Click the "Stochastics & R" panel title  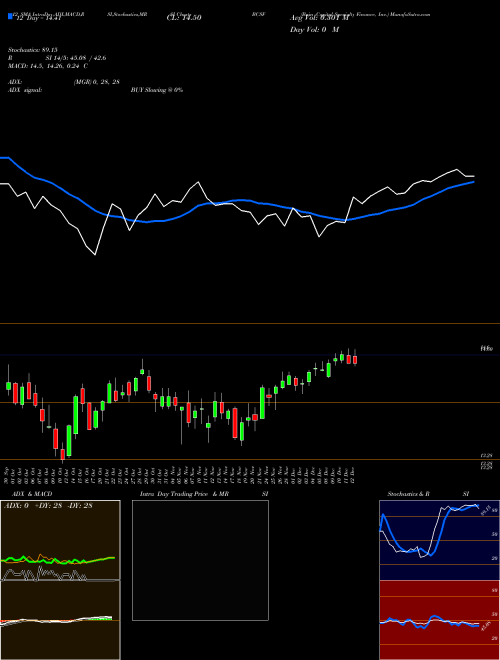[x=409, y=494]
